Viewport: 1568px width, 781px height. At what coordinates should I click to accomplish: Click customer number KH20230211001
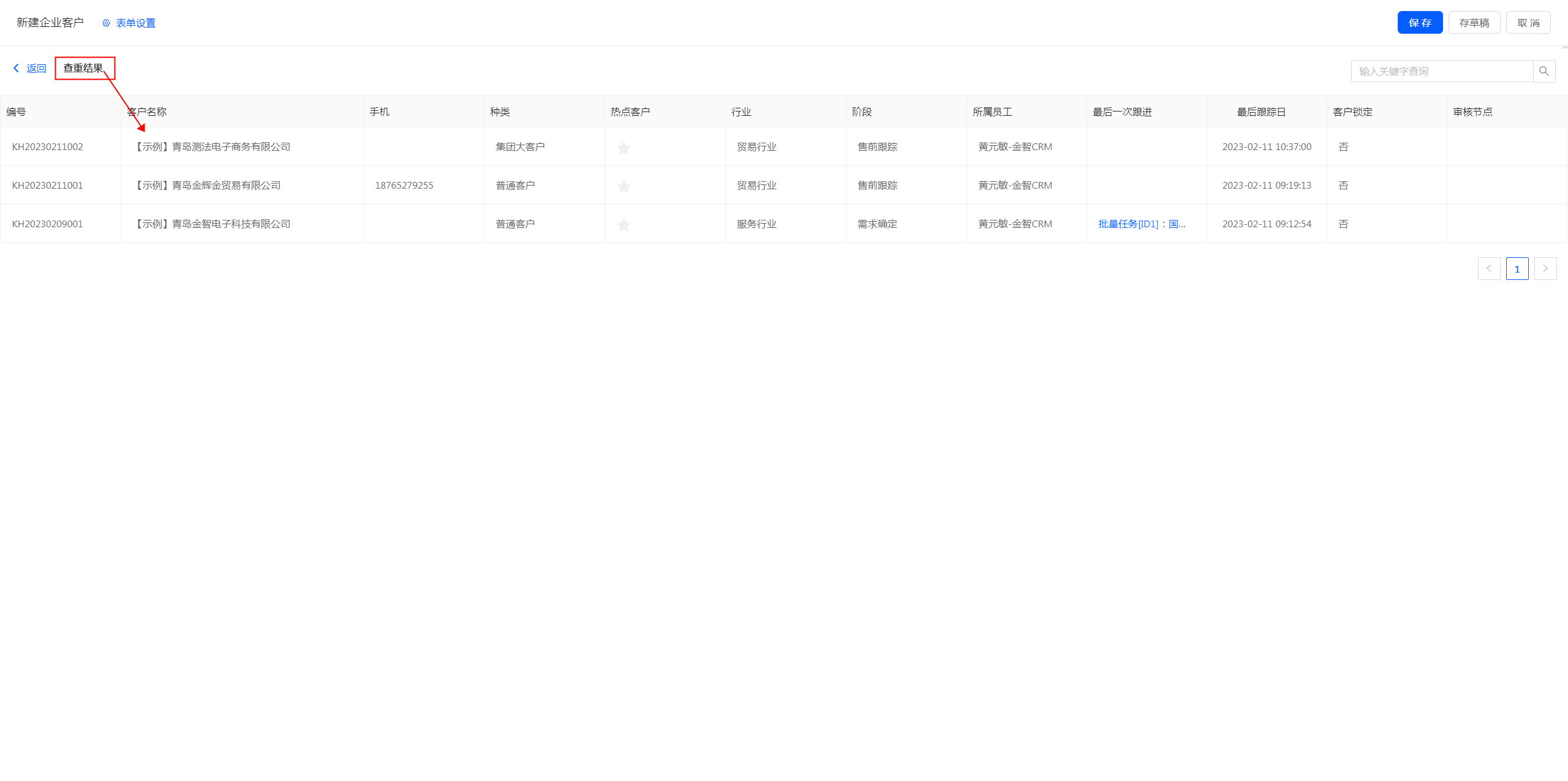click(47, 186)
